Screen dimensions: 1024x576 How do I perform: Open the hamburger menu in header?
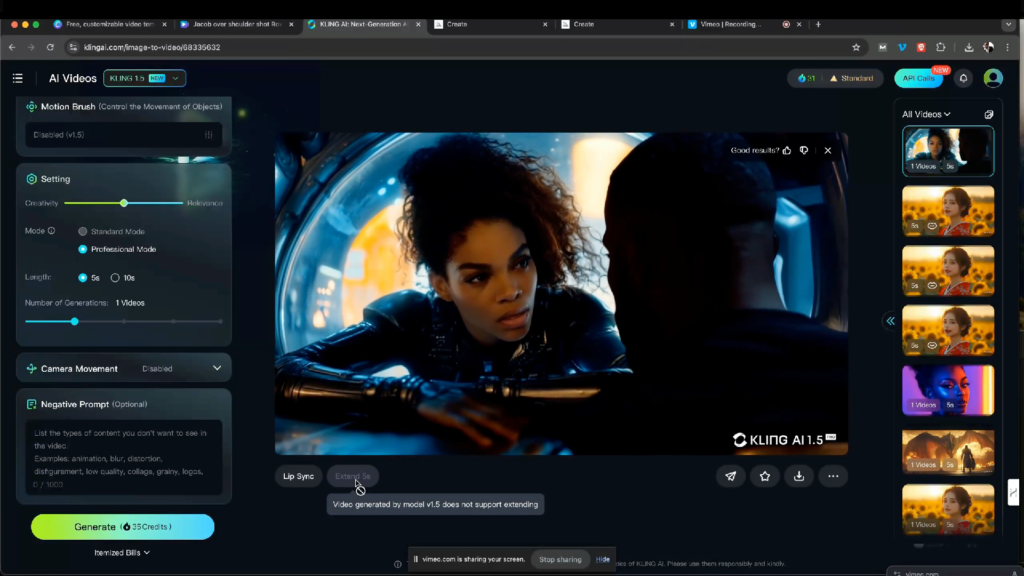pos(17,78)
